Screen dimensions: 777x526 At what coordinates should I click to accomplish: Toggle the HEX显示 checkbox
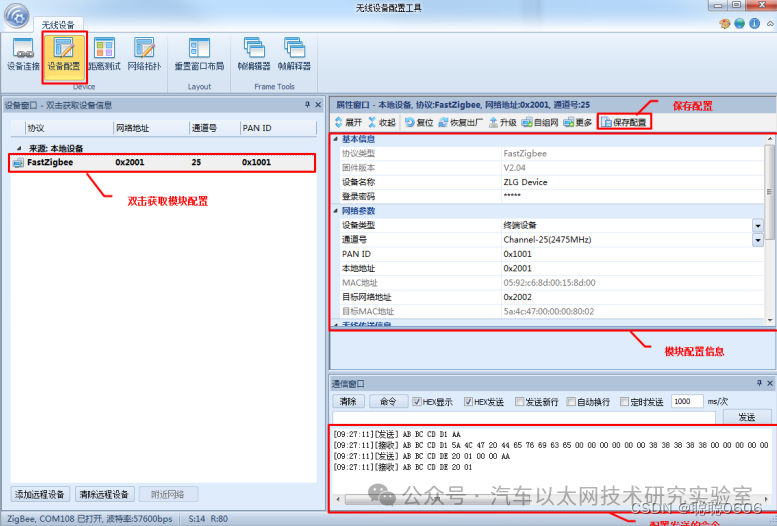417,402
